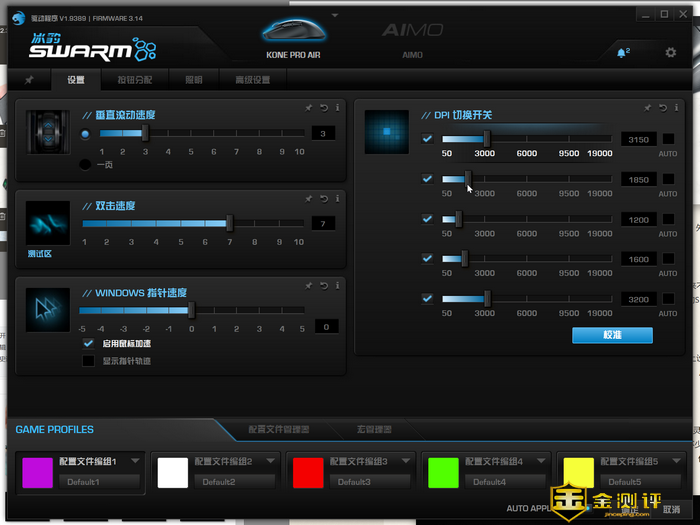Click the pin tab icon left of 设置

pyautogui.click(x=29, y=80)
